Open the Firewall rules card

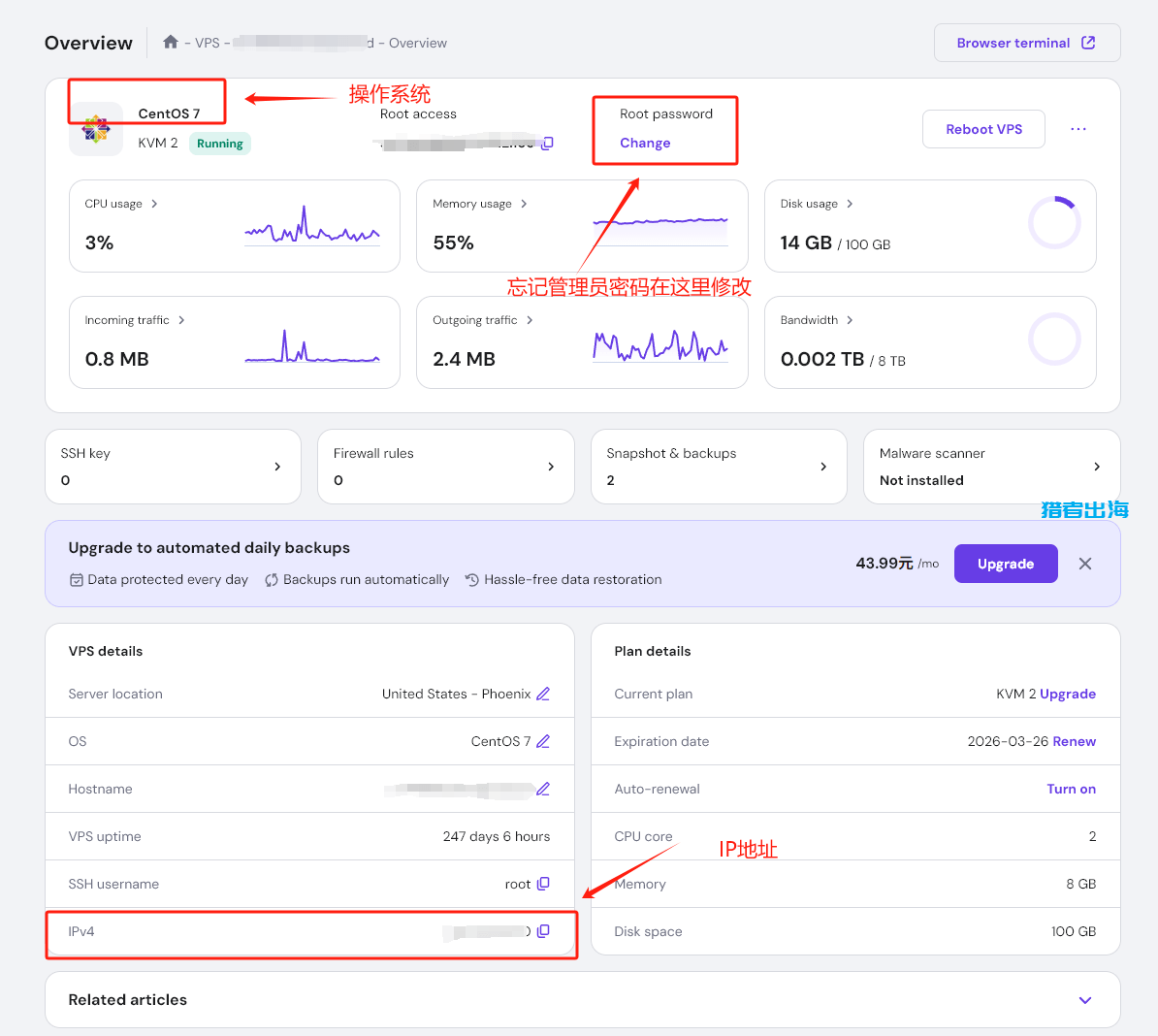click(445, 467)
